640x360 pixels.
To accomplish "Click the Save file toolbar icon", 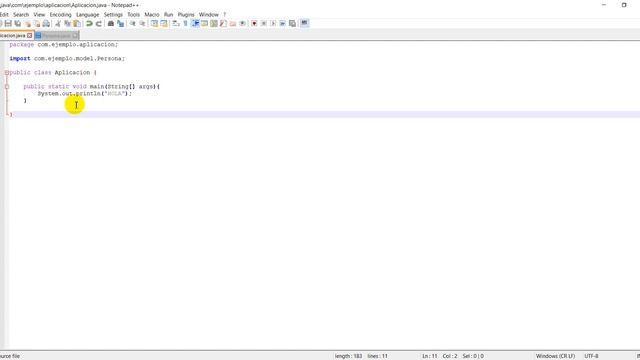I will (8, 24).
